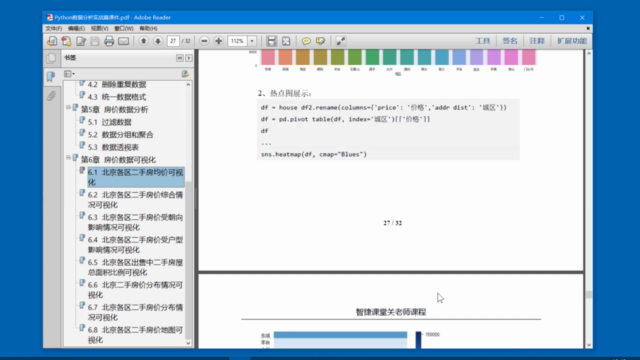Select the 第6章 chapter bookmark
The height and width of the screenshot is (360, 640).
pos(118,160)
